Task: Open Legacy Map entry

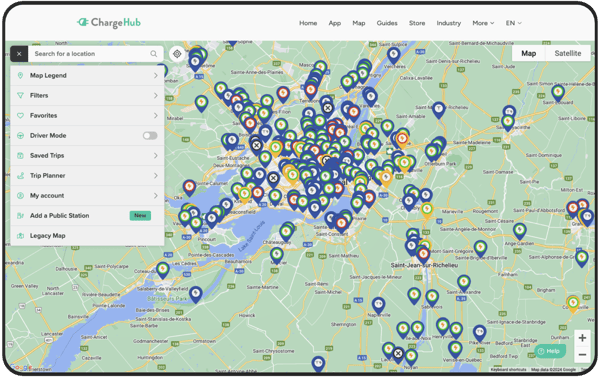Action: [x=88, y=236]
